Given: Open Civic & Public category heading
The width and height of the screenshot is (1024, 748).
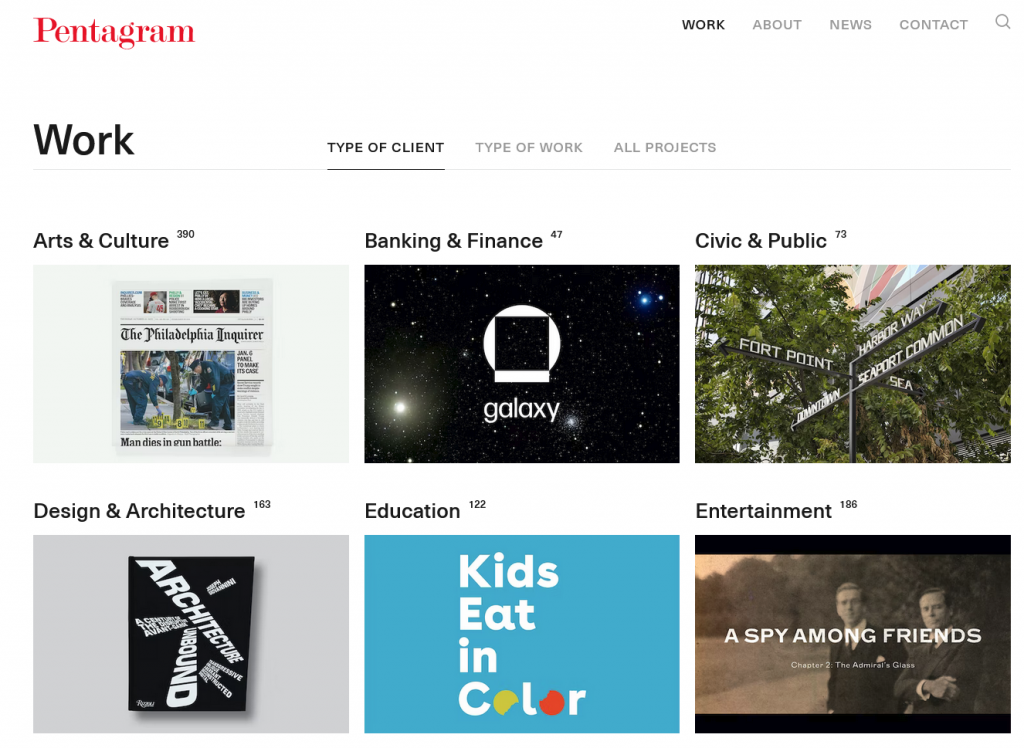Looking at the screenshot, I should point(761,240).
